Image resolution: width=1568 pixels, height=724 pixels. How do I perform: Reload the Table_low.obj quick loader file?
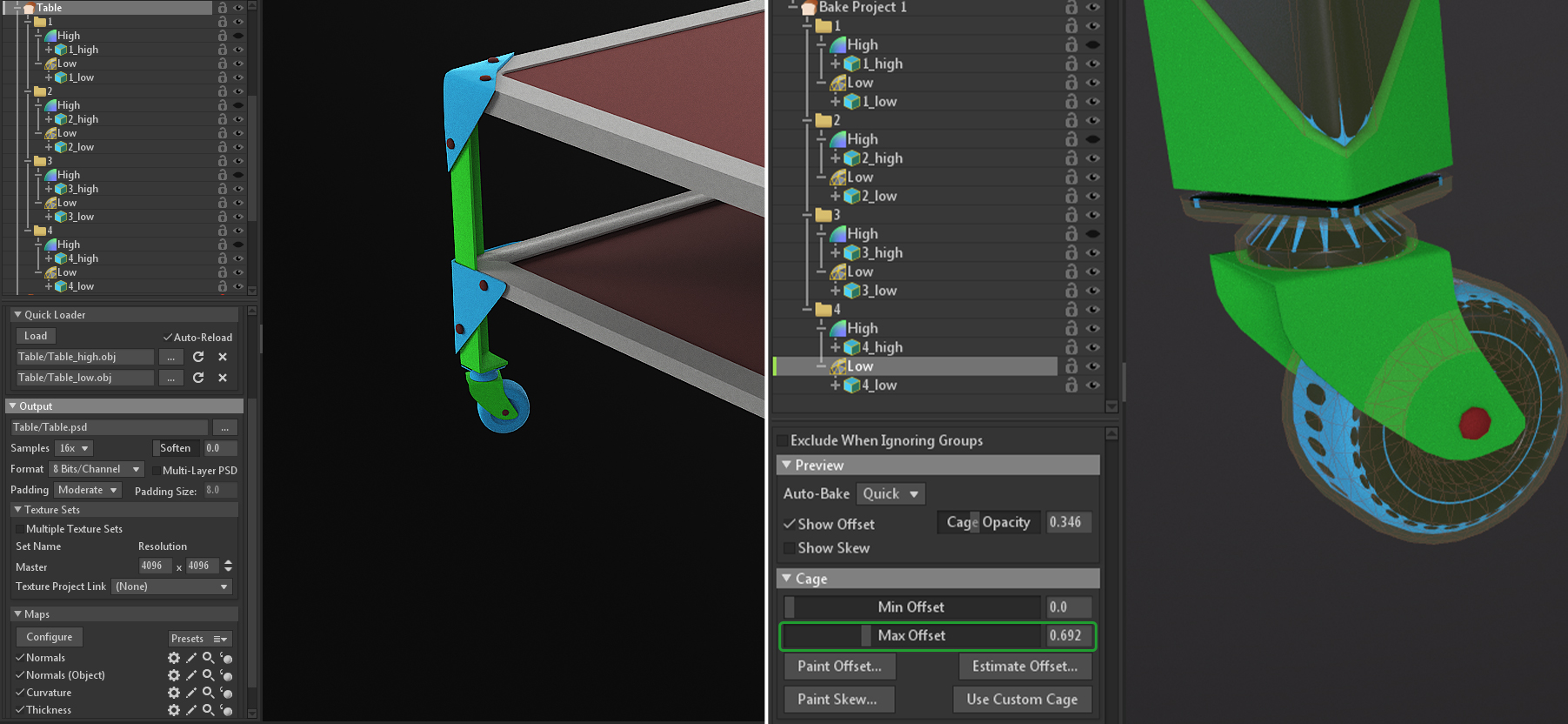click(198, 378)
